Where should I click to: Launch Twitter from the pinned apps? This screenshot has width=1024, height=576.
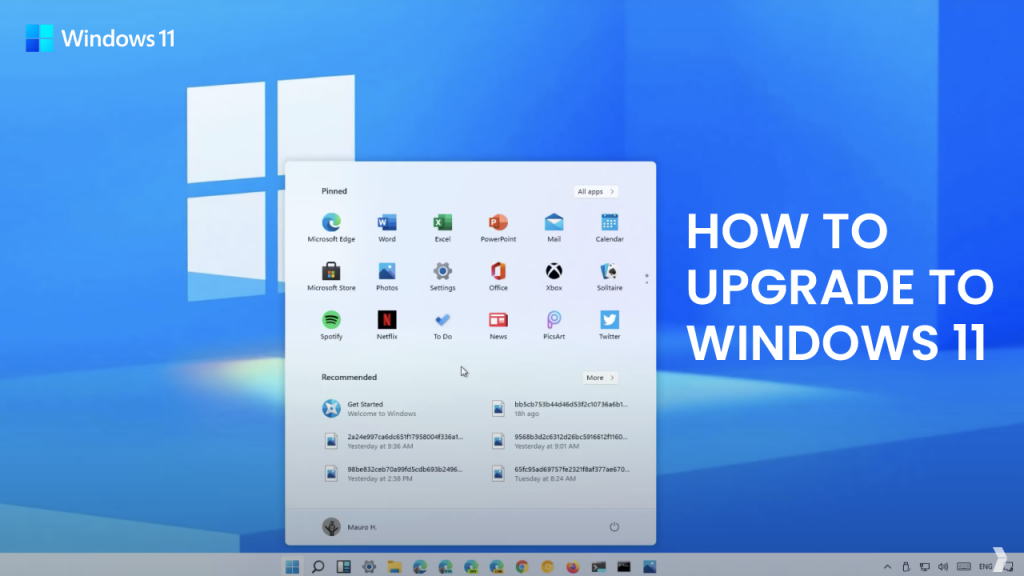tap(610, 321)
